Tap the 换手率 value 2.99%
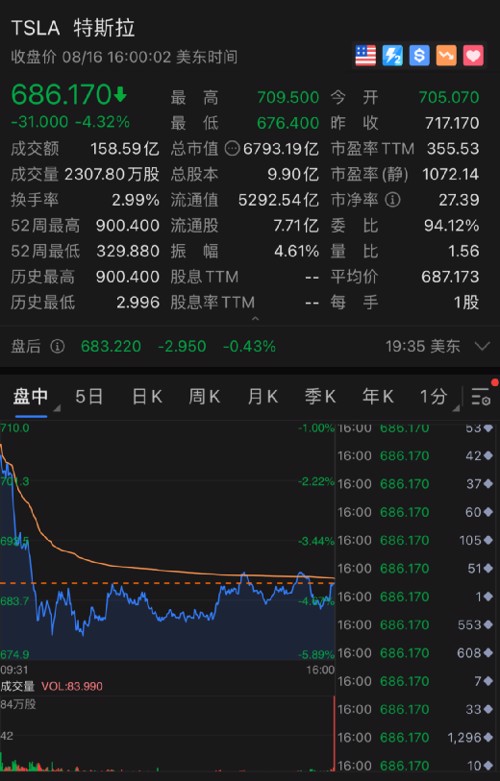 click(135, 200)
